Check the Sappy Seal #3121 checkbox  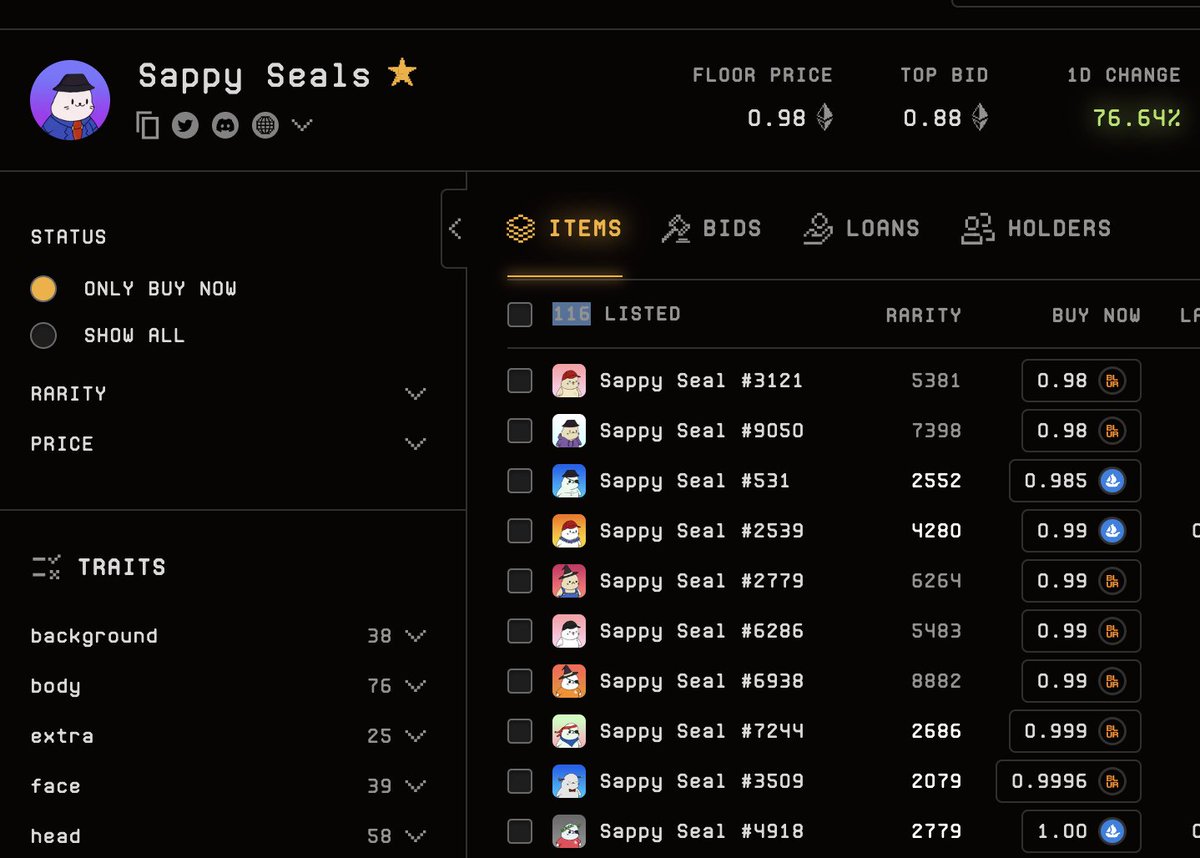520,381
